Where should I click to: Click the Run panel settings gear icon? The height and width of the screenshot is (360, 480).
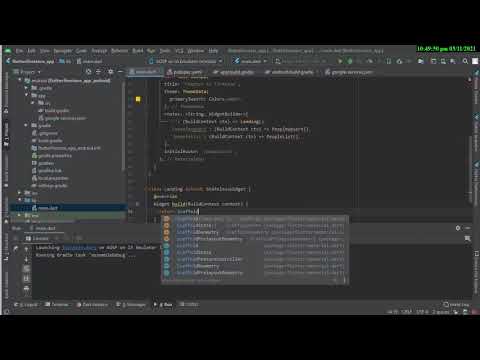(458, 228)
